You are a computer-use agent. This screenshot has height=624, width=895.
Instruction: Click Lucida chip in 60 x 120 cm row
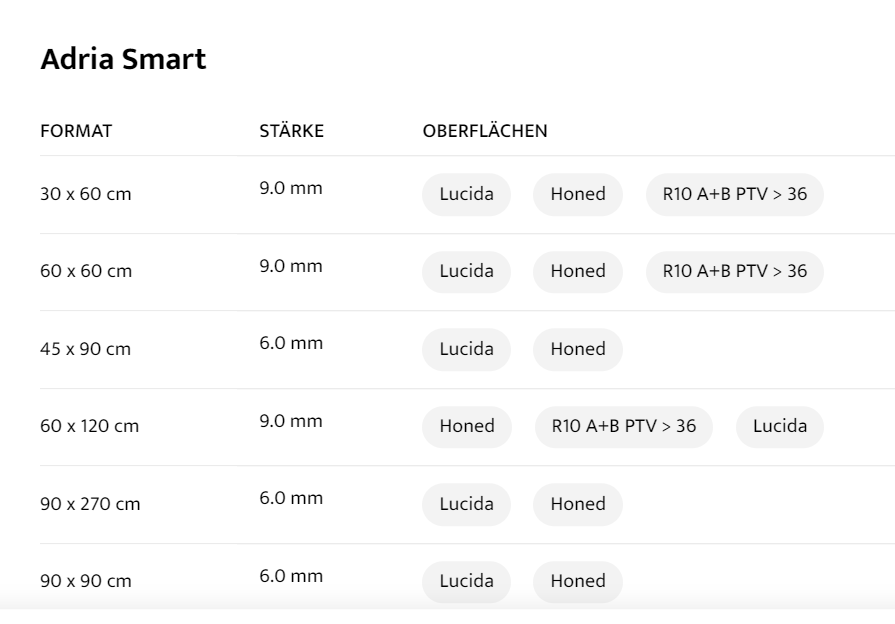[x=779, y=426]
